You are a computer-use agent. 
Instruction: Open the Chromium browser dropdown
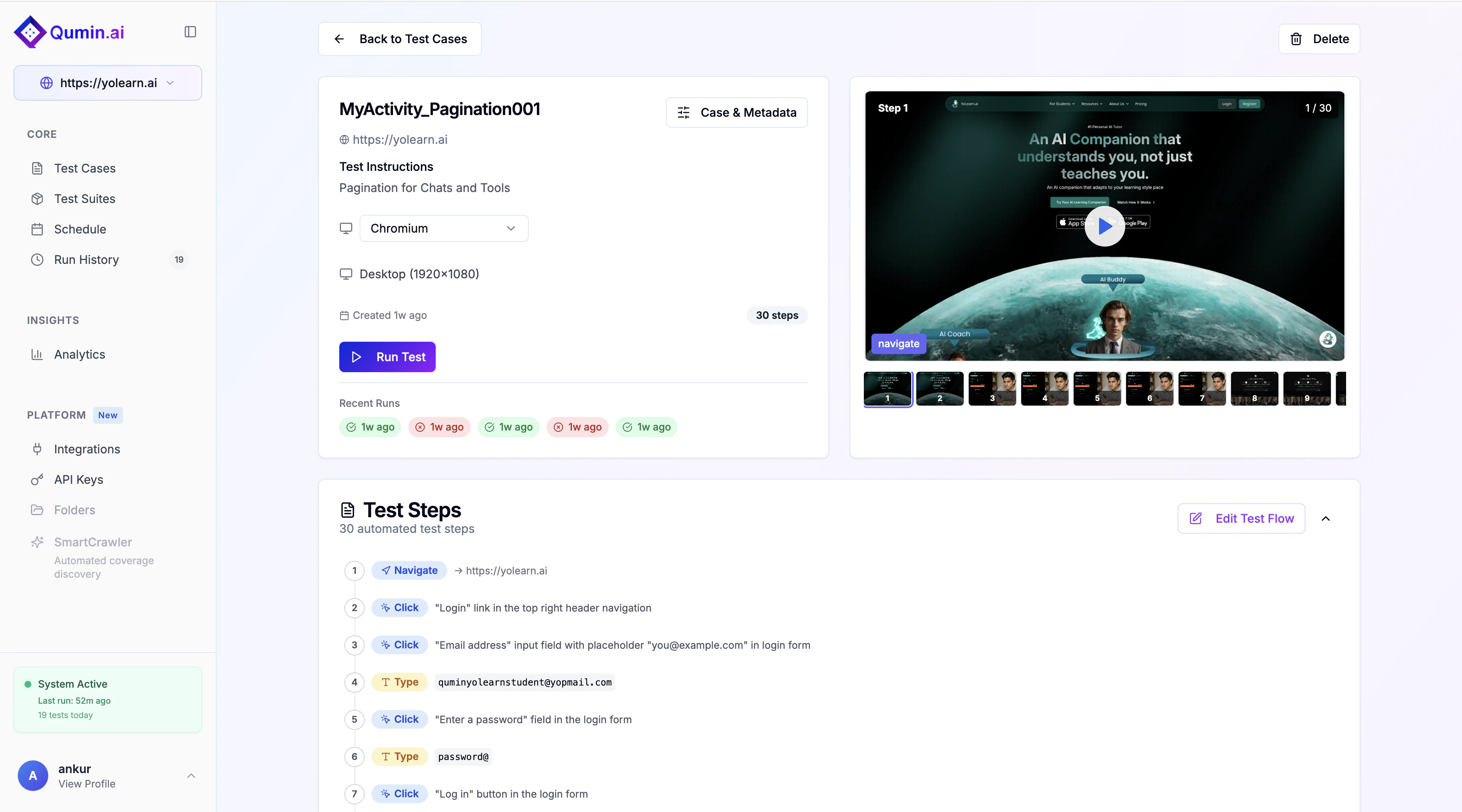[x=443, y=228]
